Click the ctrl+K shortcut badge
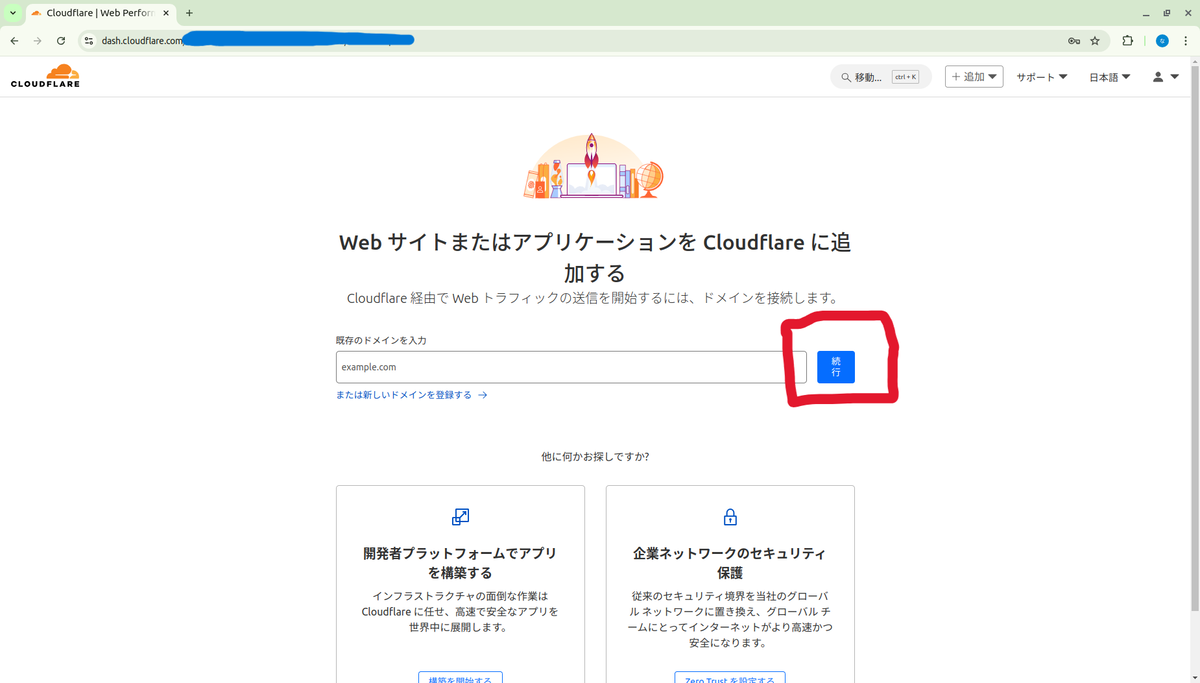This screenshot has width=1200, height=683. click(x=905, y=77)
